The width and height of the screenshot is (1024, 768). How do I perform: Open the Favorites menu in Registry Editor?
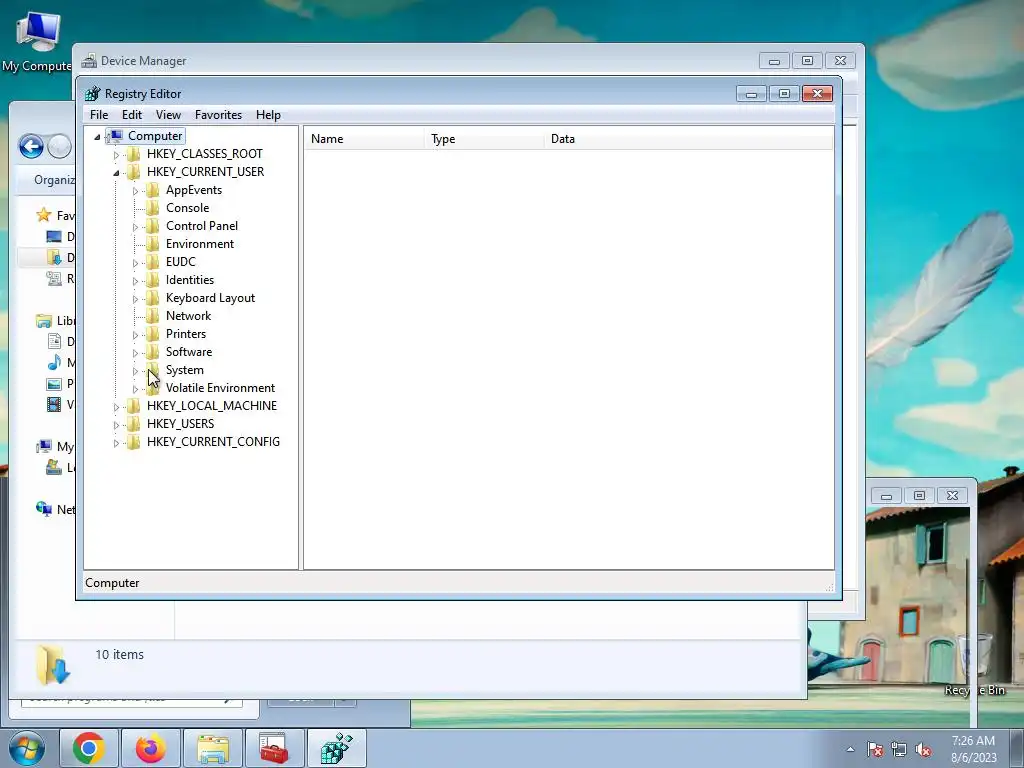tap(218, 115)
